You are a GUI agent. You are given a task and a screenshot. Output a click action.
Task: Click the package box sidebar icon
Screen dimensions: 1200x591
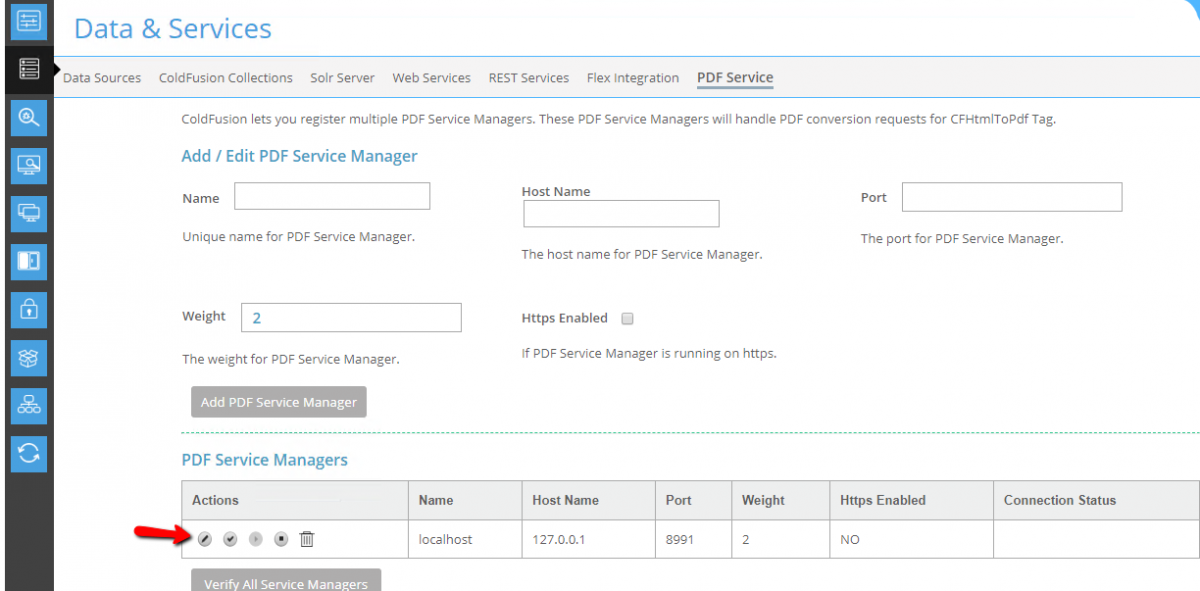click(x=29, y=358)
